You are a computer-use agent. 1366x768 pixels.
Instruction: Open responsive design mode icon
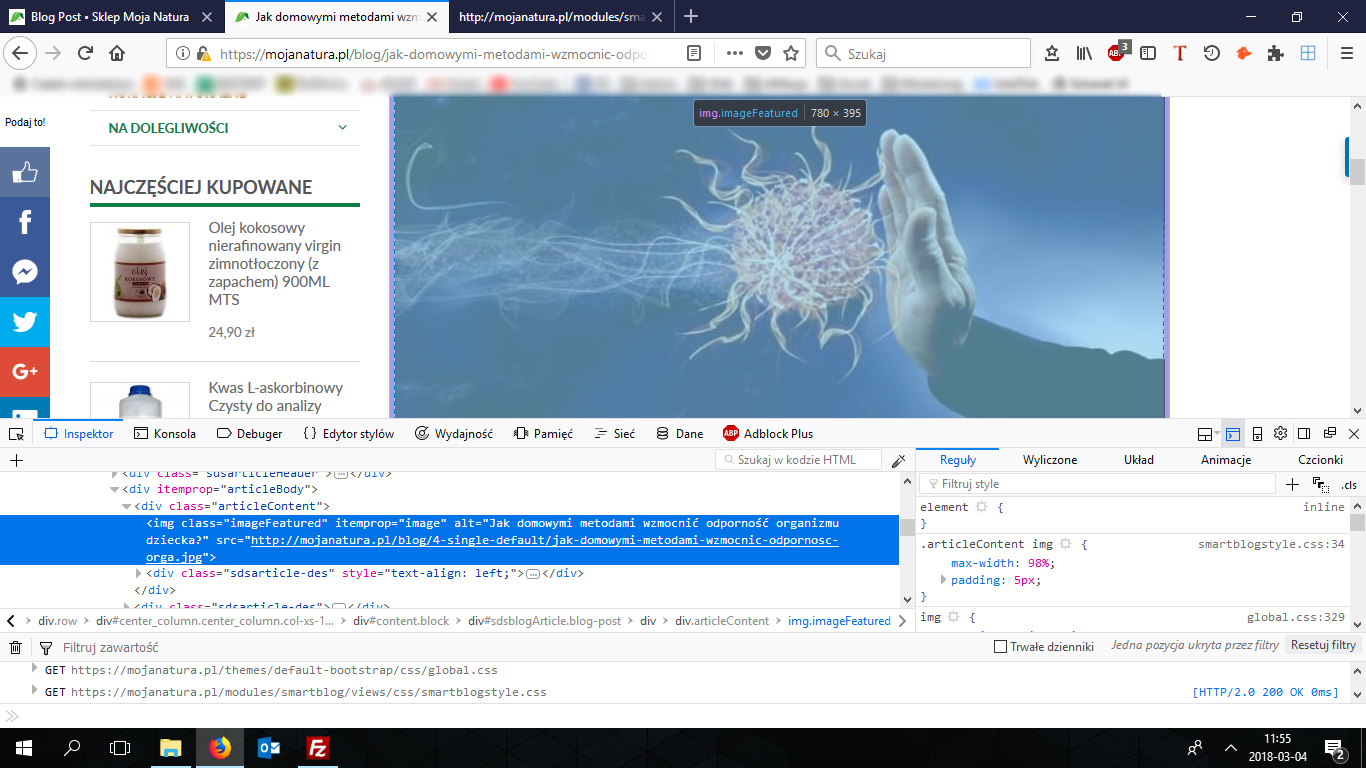[x=1257, y=434]
